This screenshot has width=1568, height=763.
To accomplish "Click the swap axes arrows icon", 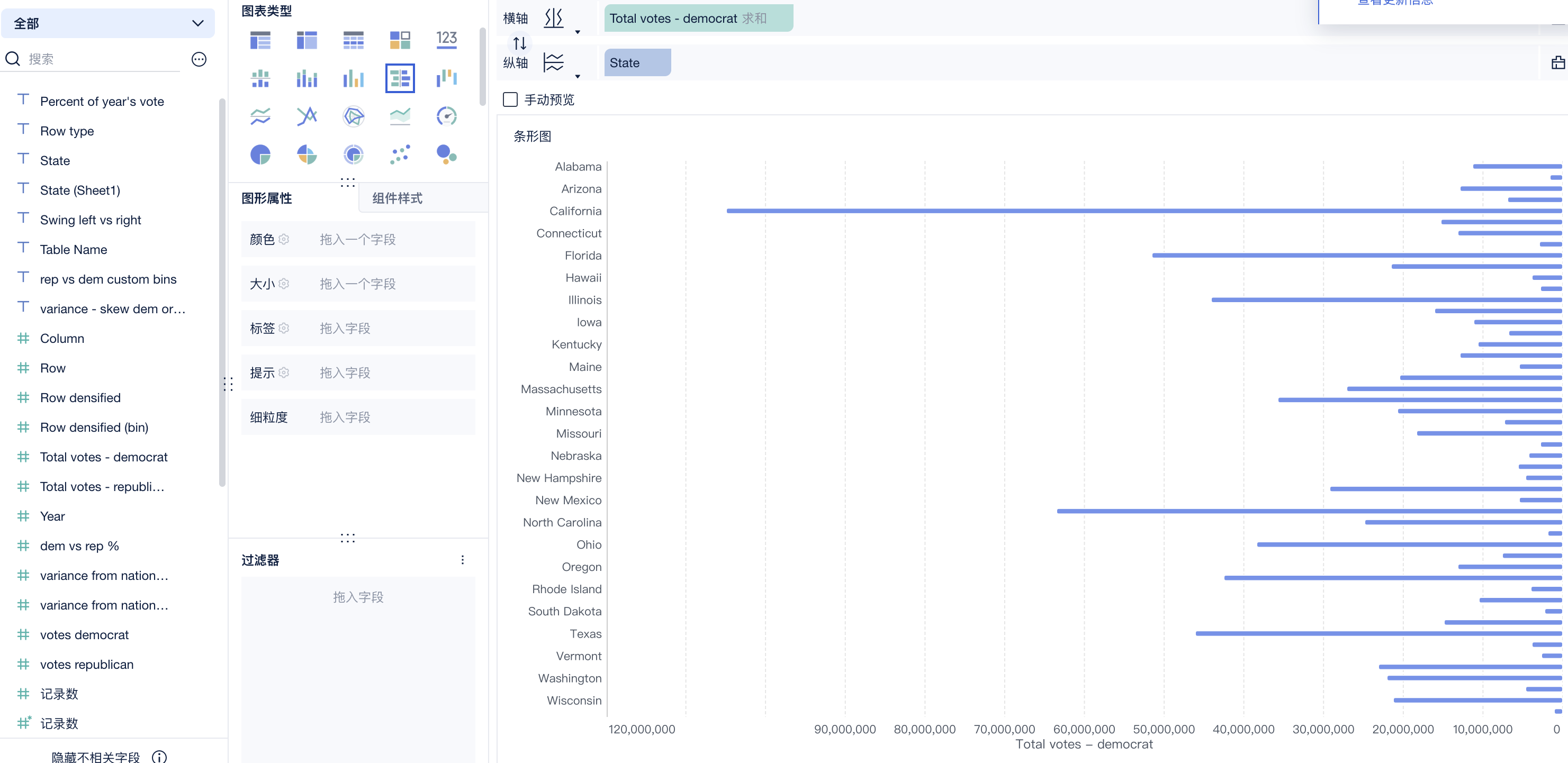I will pos(519,43).
